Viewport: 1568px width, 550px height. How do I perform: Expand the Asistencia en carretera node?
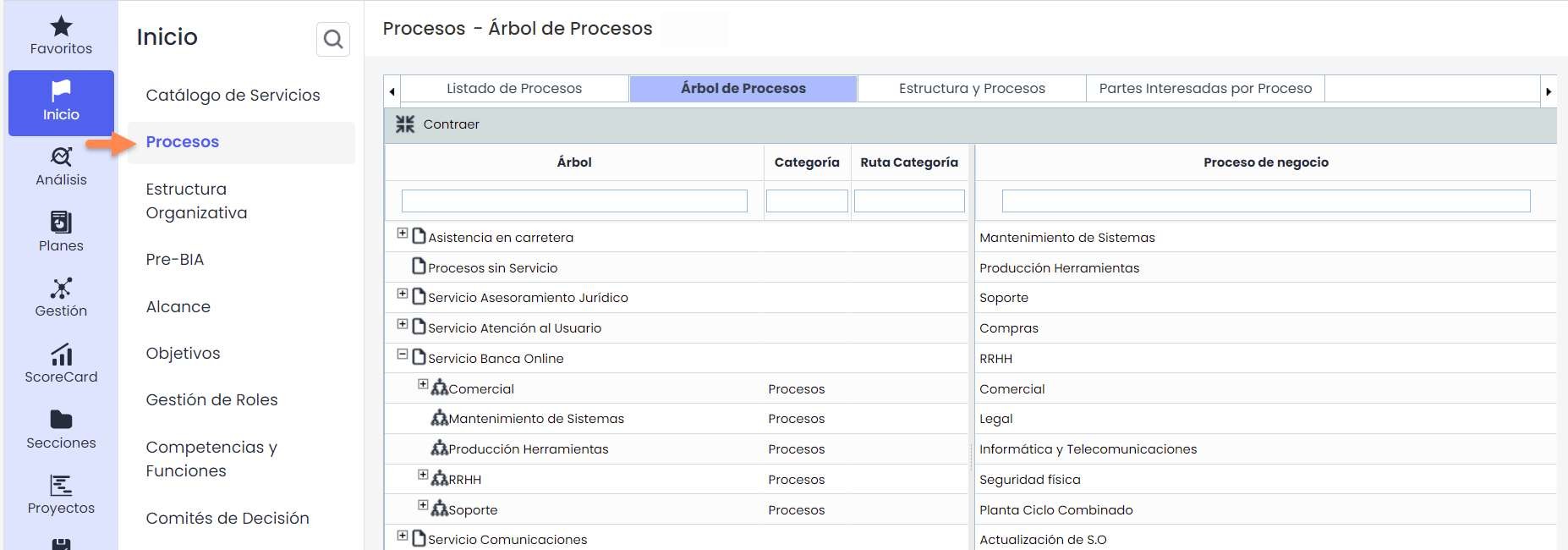click(403, 234)
